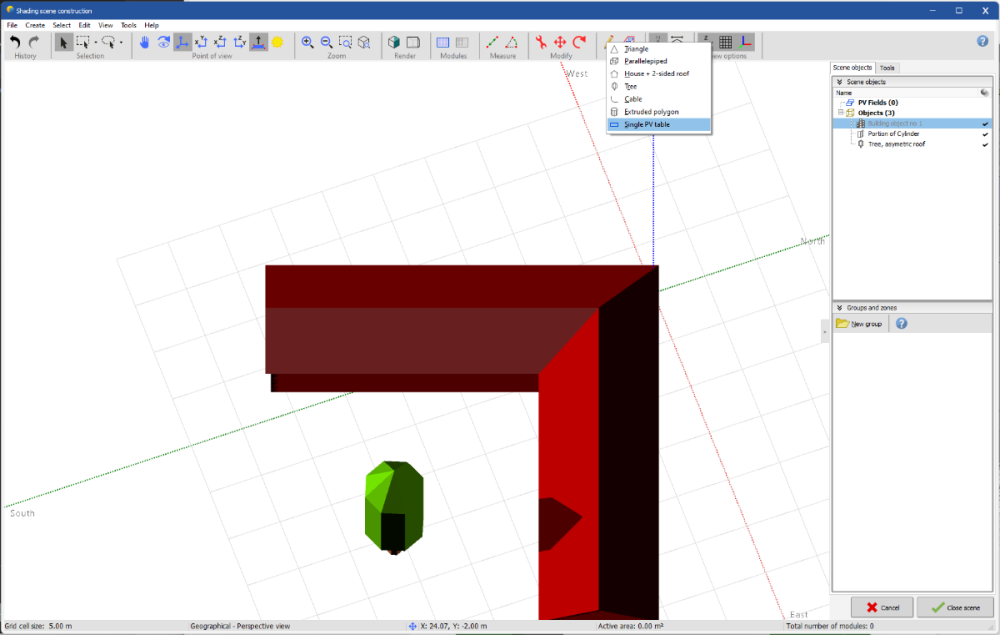Click the Close scene button
This screenshot has height=635, width=1000.
pos(955,607)
